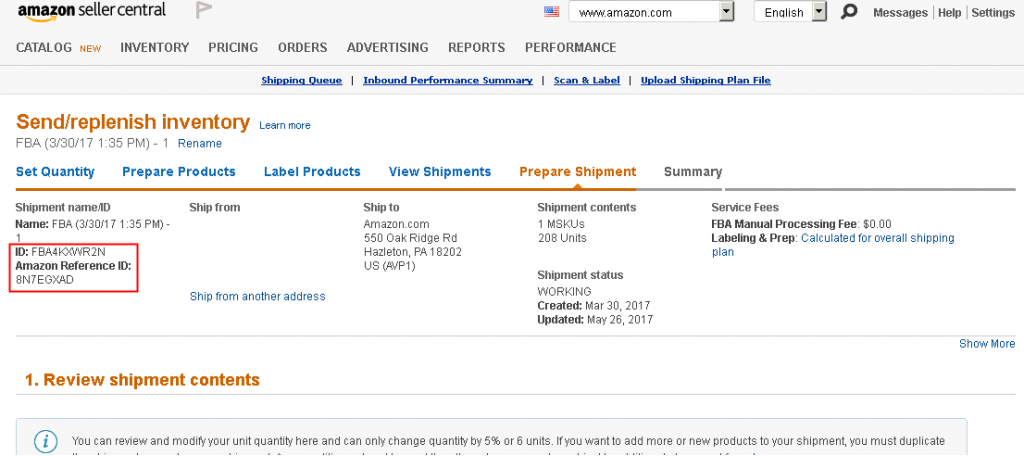Open the Reports menu

point(476,47)
